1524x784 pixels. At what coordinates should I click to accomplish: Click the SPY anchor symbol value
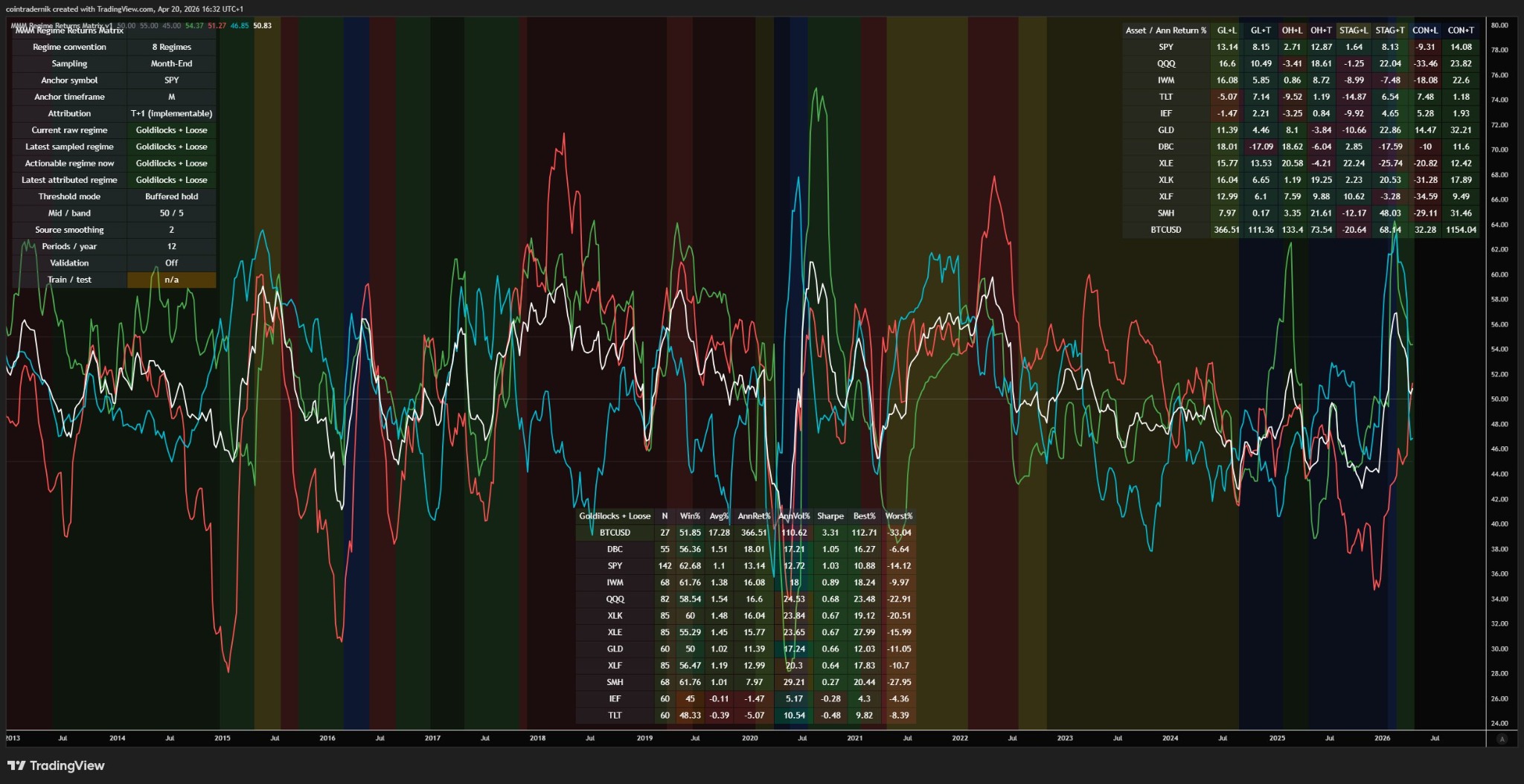tap(171, 80)
